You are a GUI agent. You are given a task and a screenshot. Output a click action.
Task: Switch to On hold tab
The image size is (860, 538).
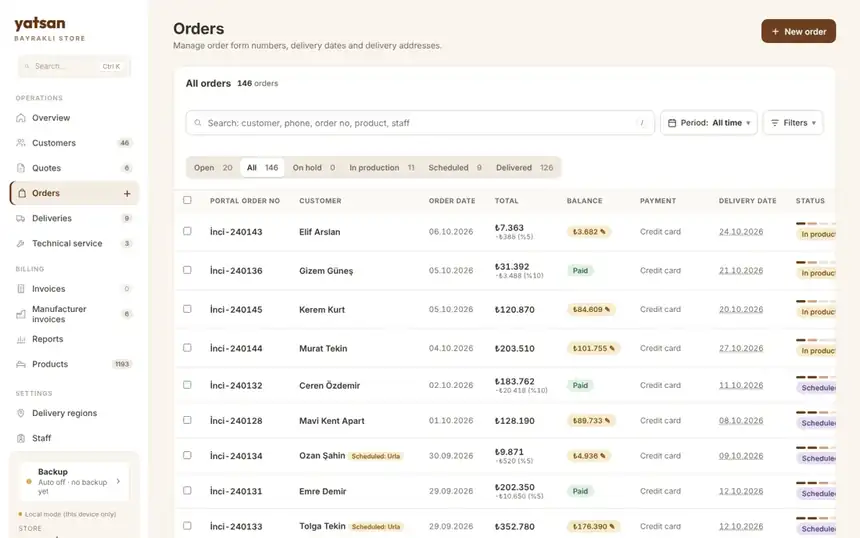[x=313, y=168]
